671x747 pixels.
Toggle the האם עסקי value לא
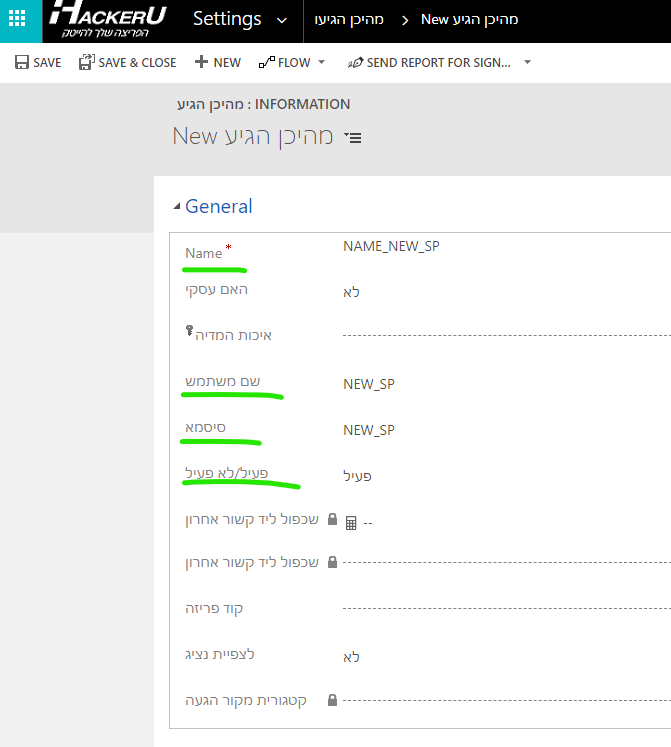(351, 292)
